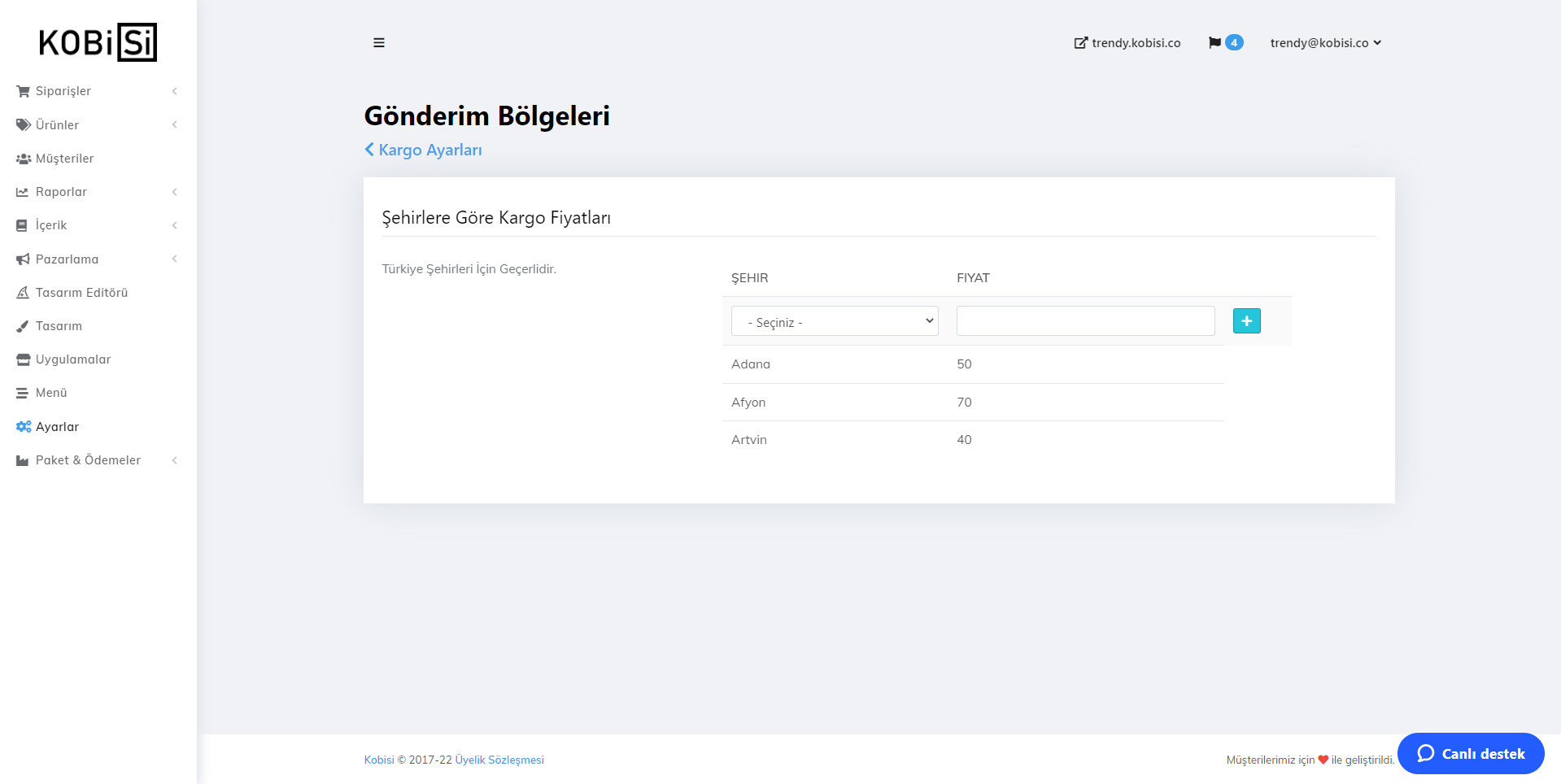1561x784 pixels.
Task: Click the Ürünler tags icon
Action: (x=23, y=124)
